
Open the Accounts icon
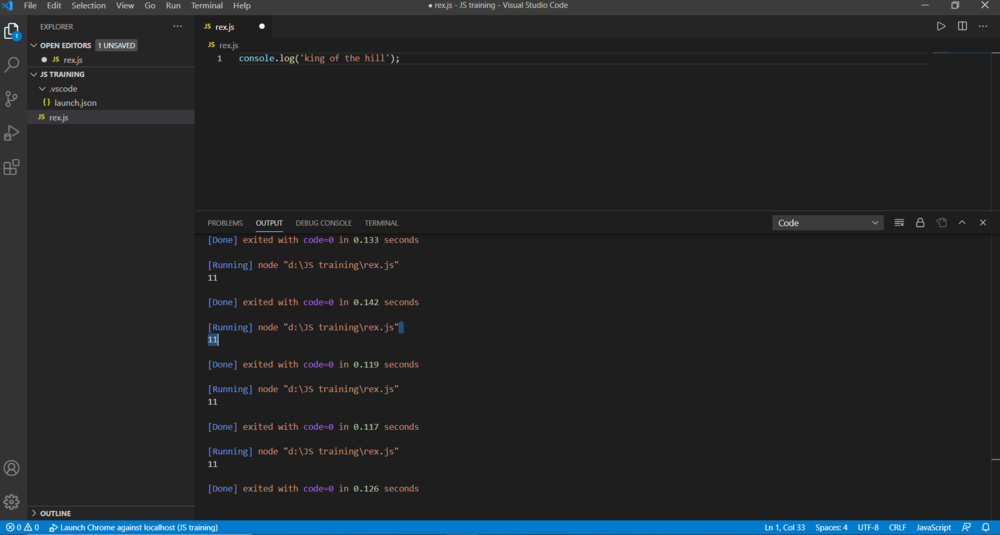[12, 468]
